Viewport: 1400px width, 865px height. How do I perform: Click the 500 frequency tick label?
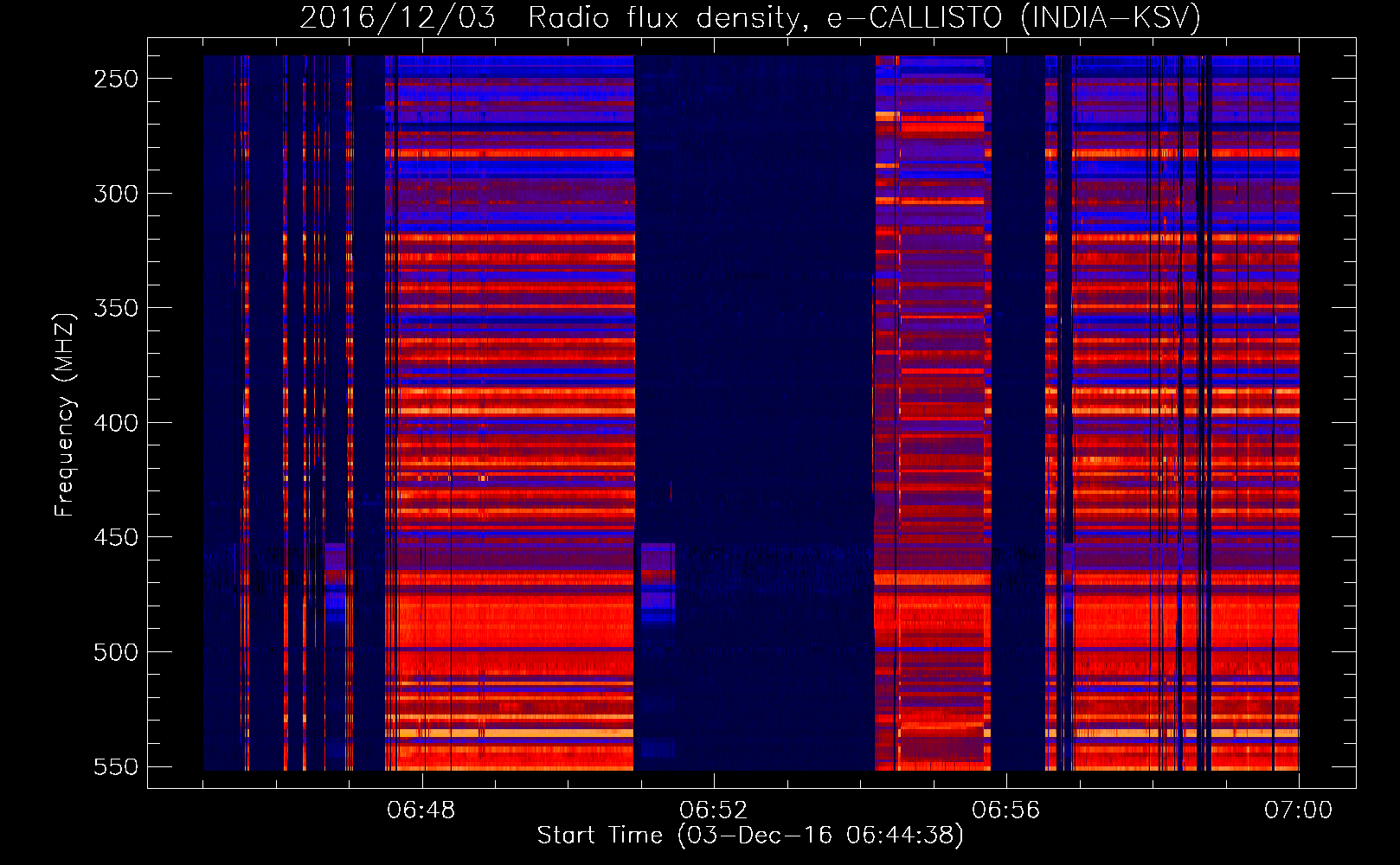116,652
